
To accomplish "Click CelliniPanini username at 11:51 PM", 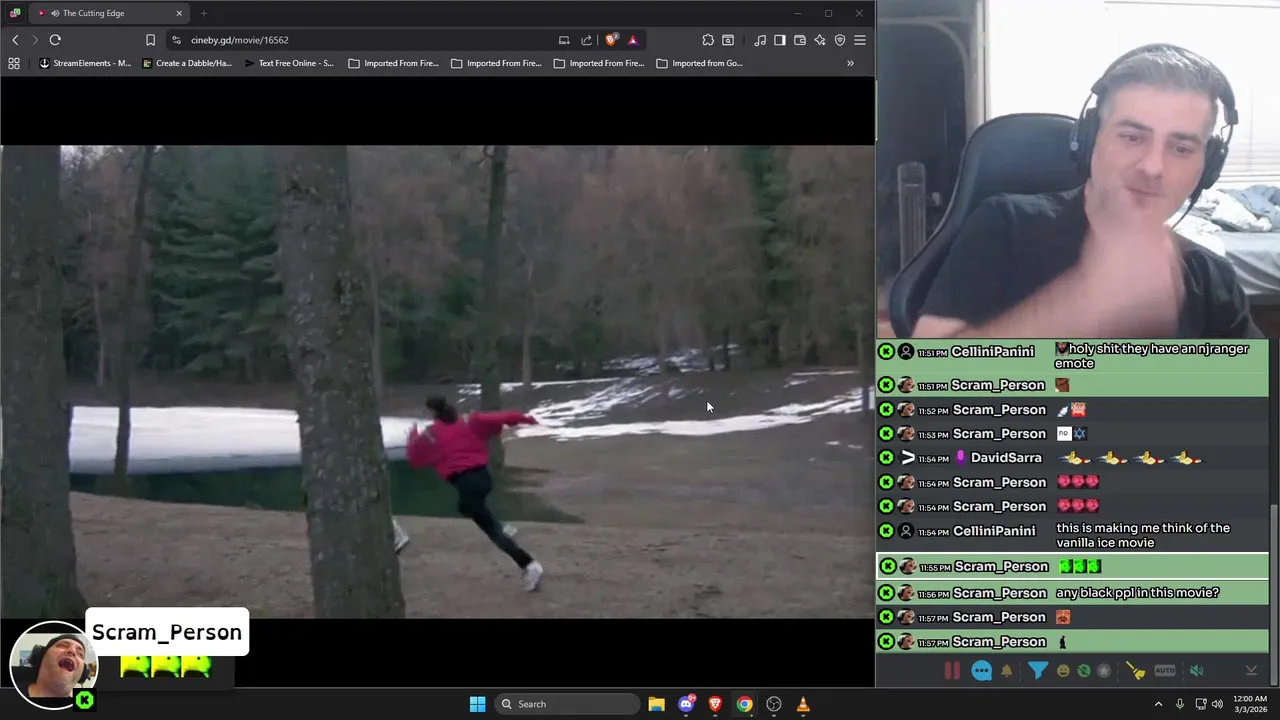I will pos(992,352).
